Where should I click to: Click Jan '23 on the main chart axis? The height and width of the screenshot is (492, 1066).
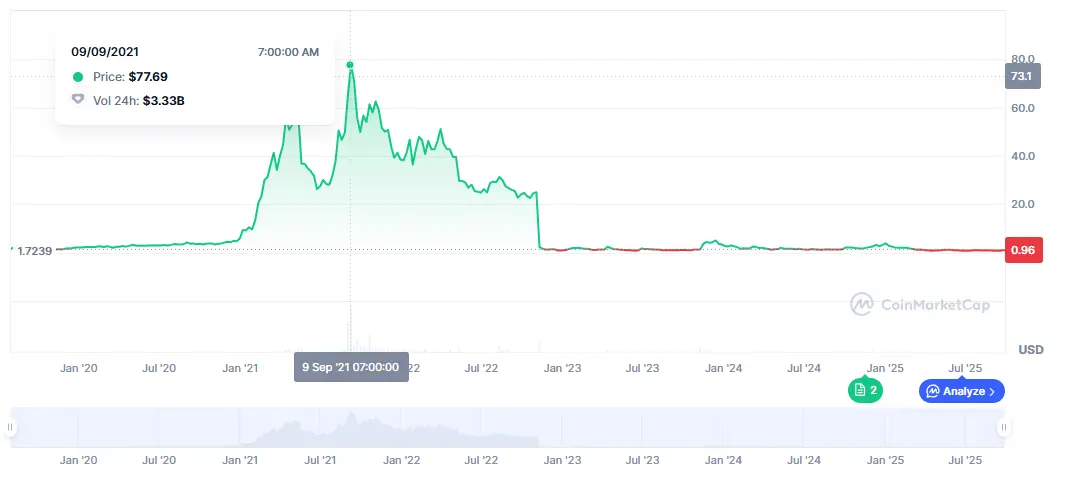point(561,368)
